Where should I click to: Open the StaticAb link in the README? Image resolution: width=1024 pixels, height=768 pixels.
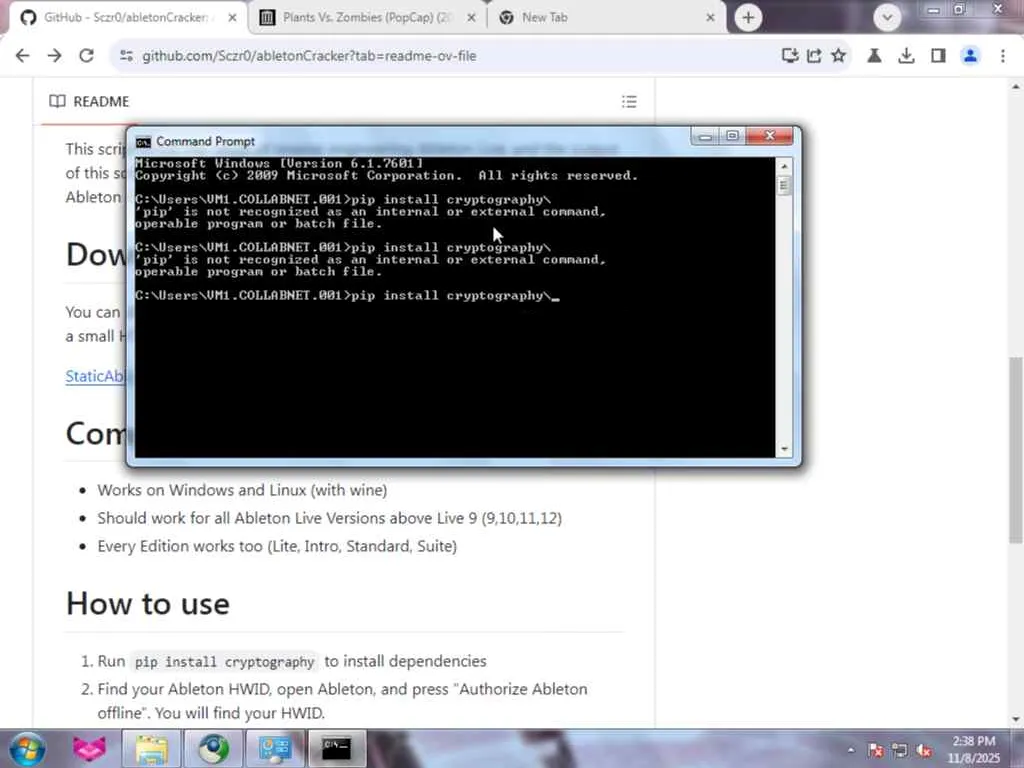[95, 376]
